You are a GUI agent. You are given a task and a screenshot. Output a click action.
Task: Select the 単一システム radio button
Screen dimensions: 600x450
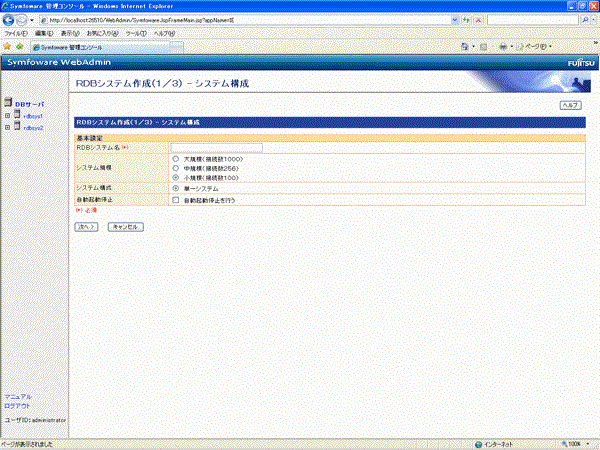(176, 188)
